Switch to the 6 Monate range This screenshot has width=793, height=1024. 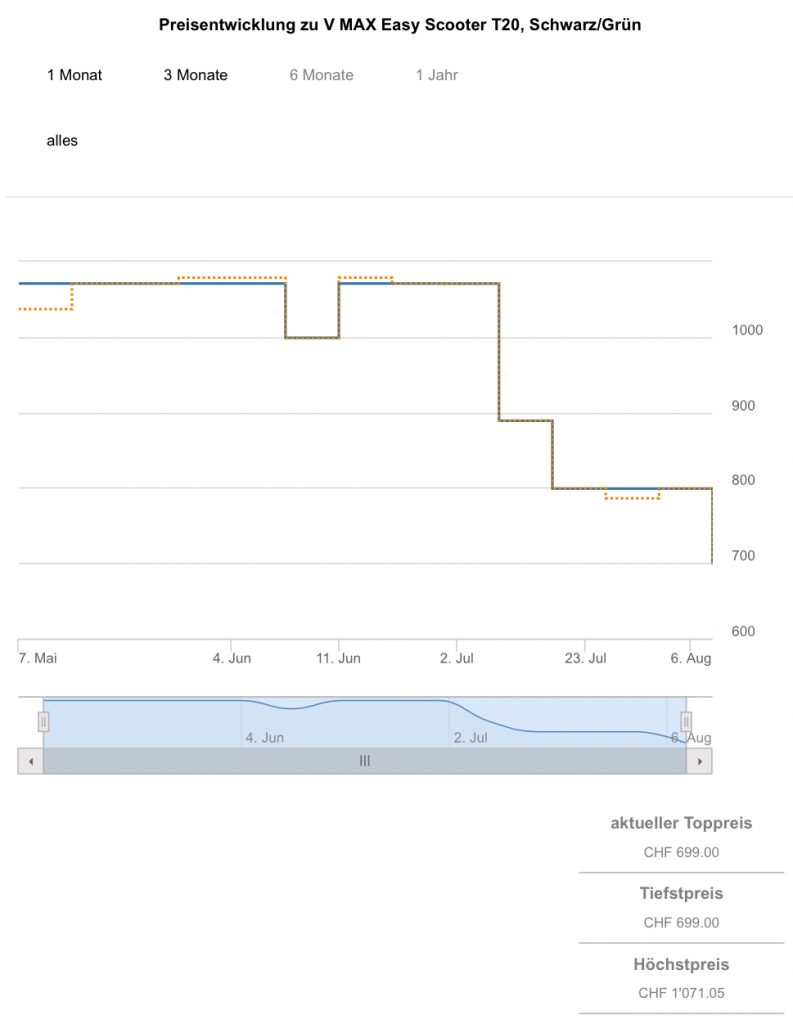point(321,75)
